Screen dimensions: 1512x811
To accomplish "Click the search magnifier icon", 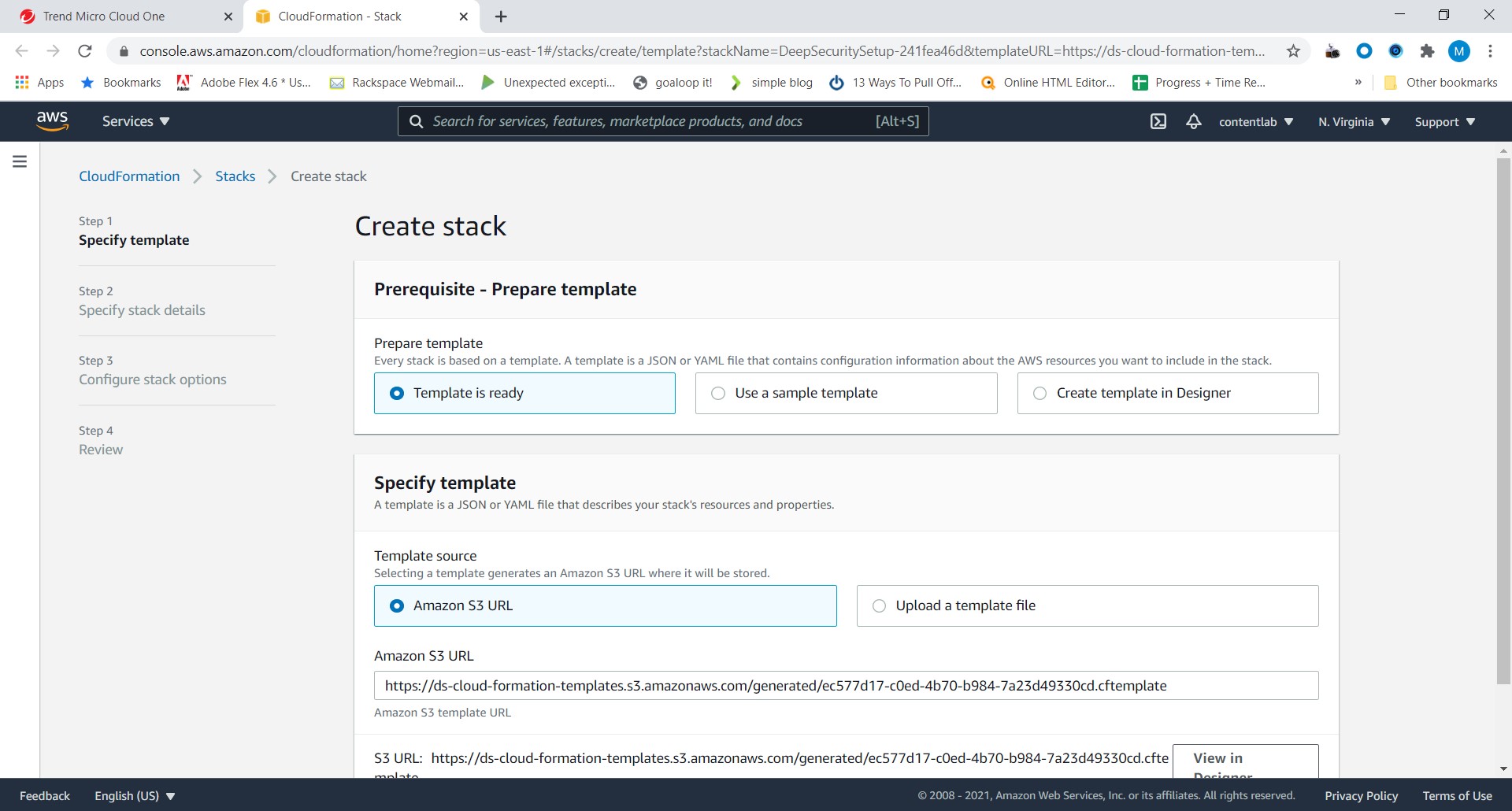I will pyautogui.click(x=417, y=121).
